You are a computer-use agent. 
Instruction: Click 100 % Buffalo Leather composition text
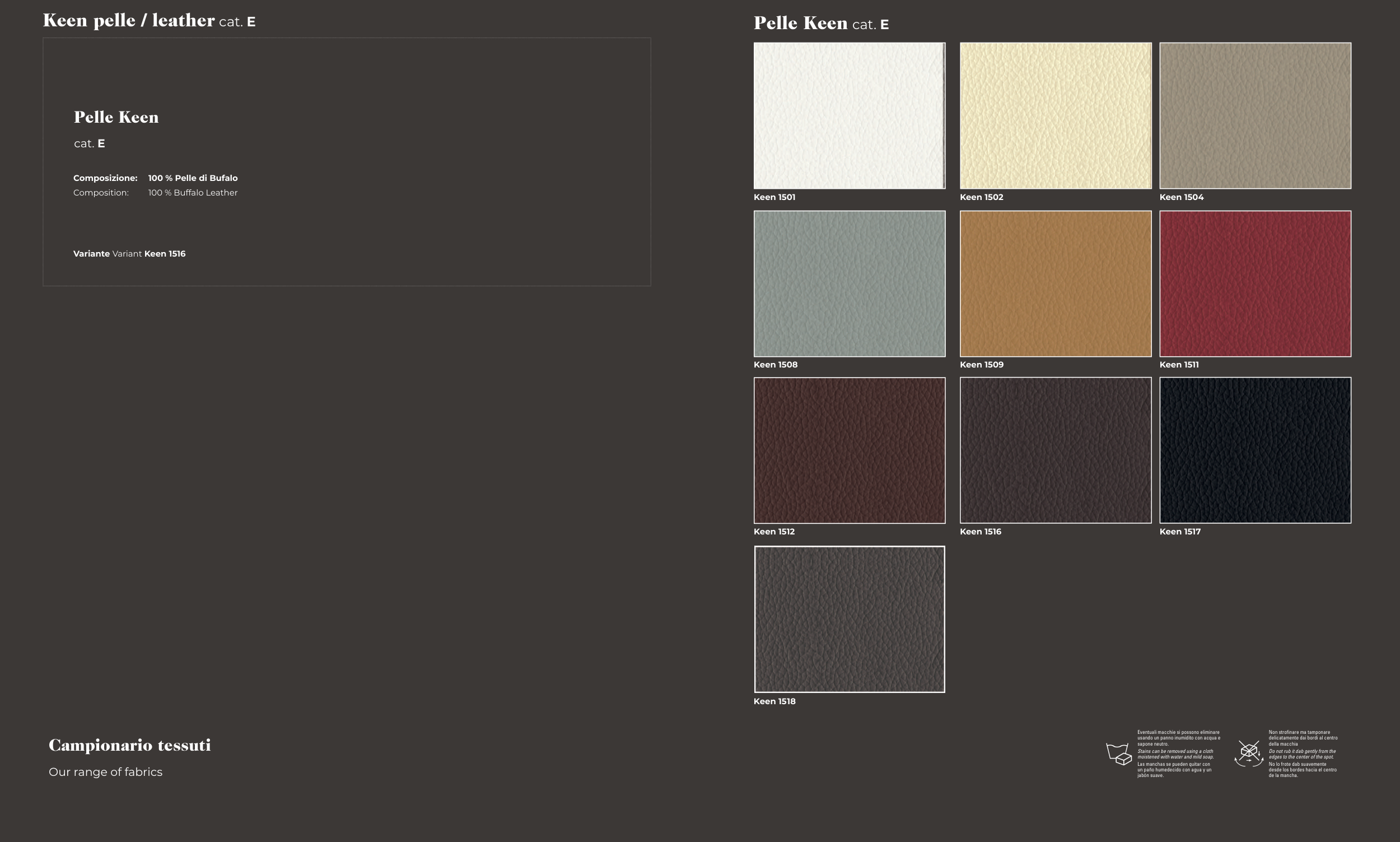[x=193, y=193]
